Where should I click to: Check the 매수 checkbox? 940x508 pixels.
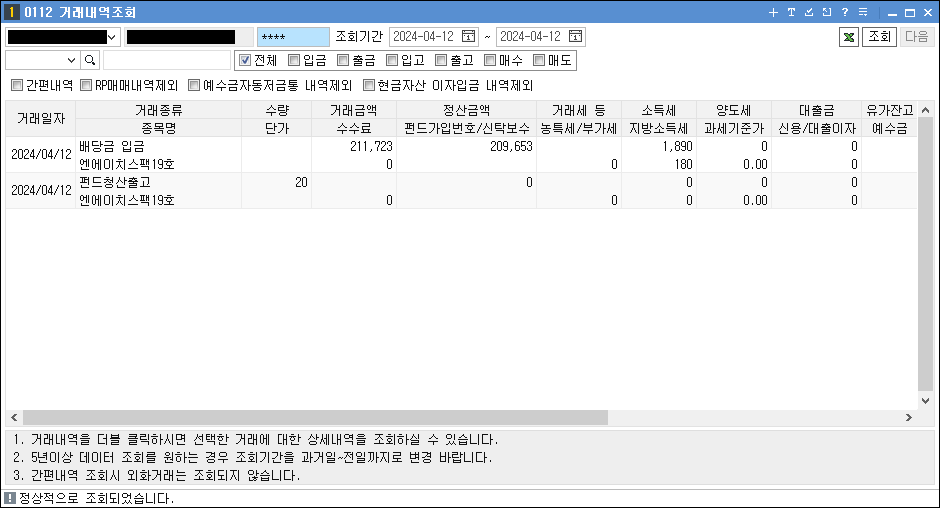pyautogui.click(x=490, y=60)
